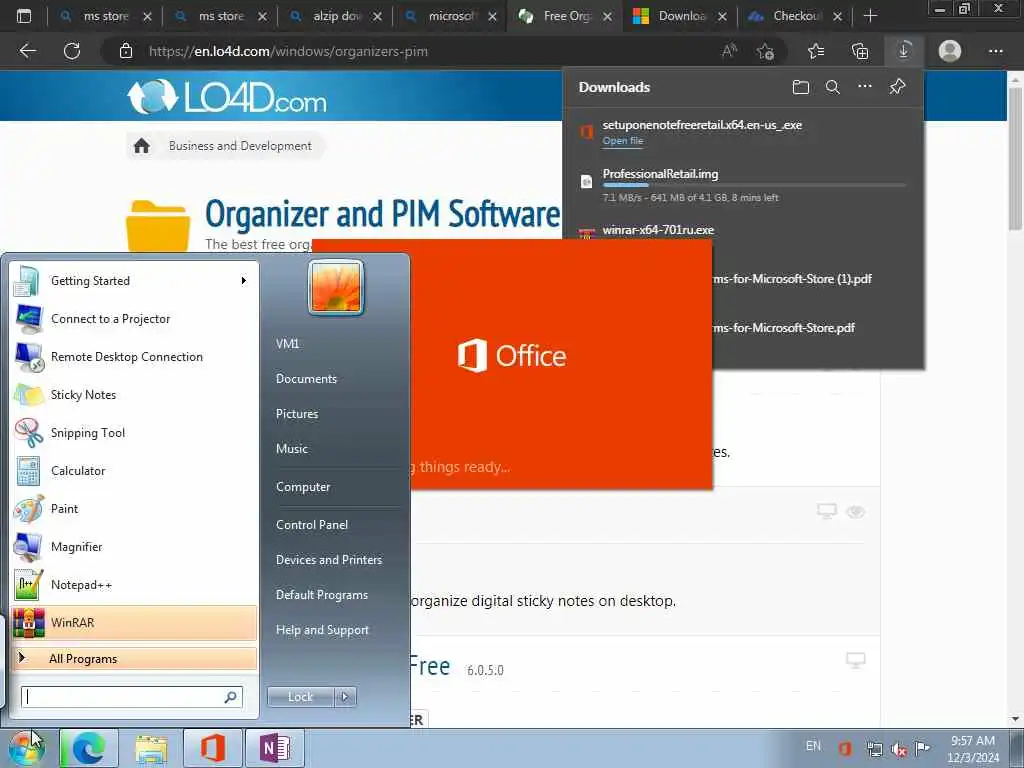The width and height of the screenshot is (1024, 768).
Task: Click the site info lock icon
Action: [126, 51]
